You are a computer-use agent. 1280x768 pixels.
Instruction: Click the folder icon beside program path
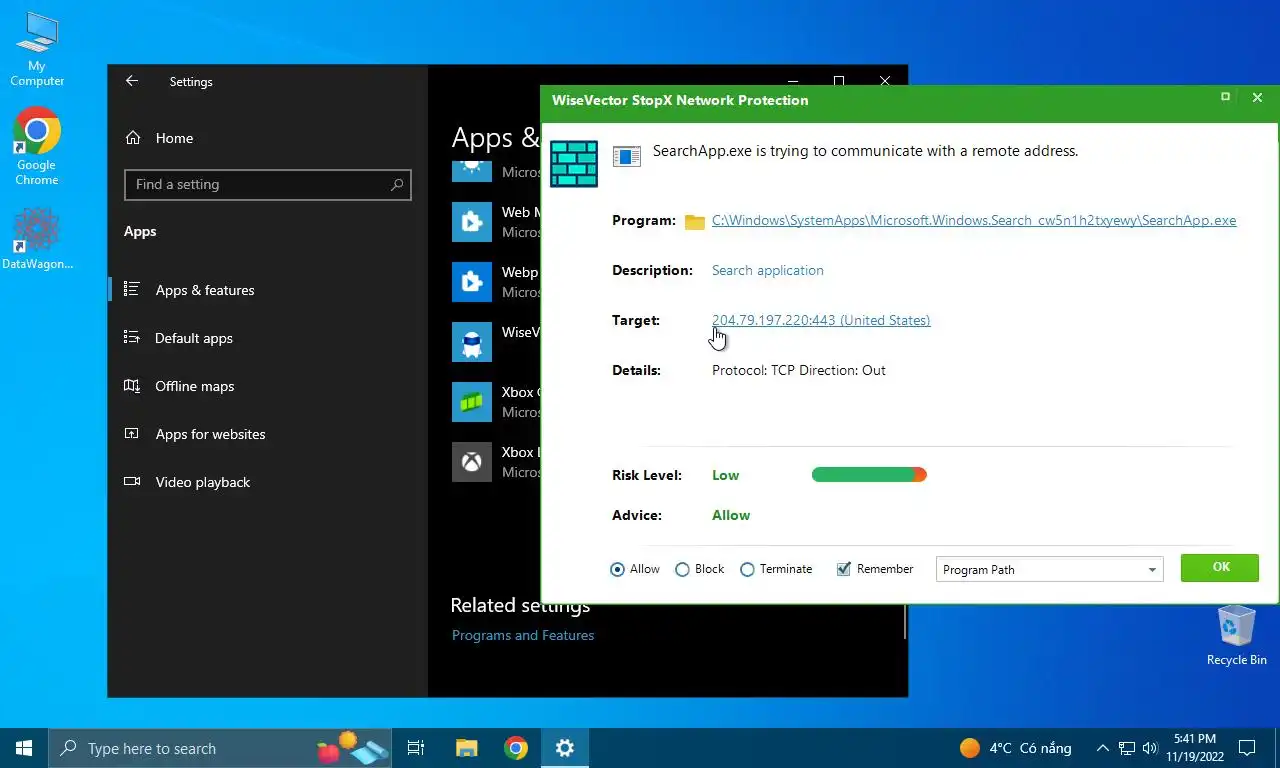pos(695,221)
